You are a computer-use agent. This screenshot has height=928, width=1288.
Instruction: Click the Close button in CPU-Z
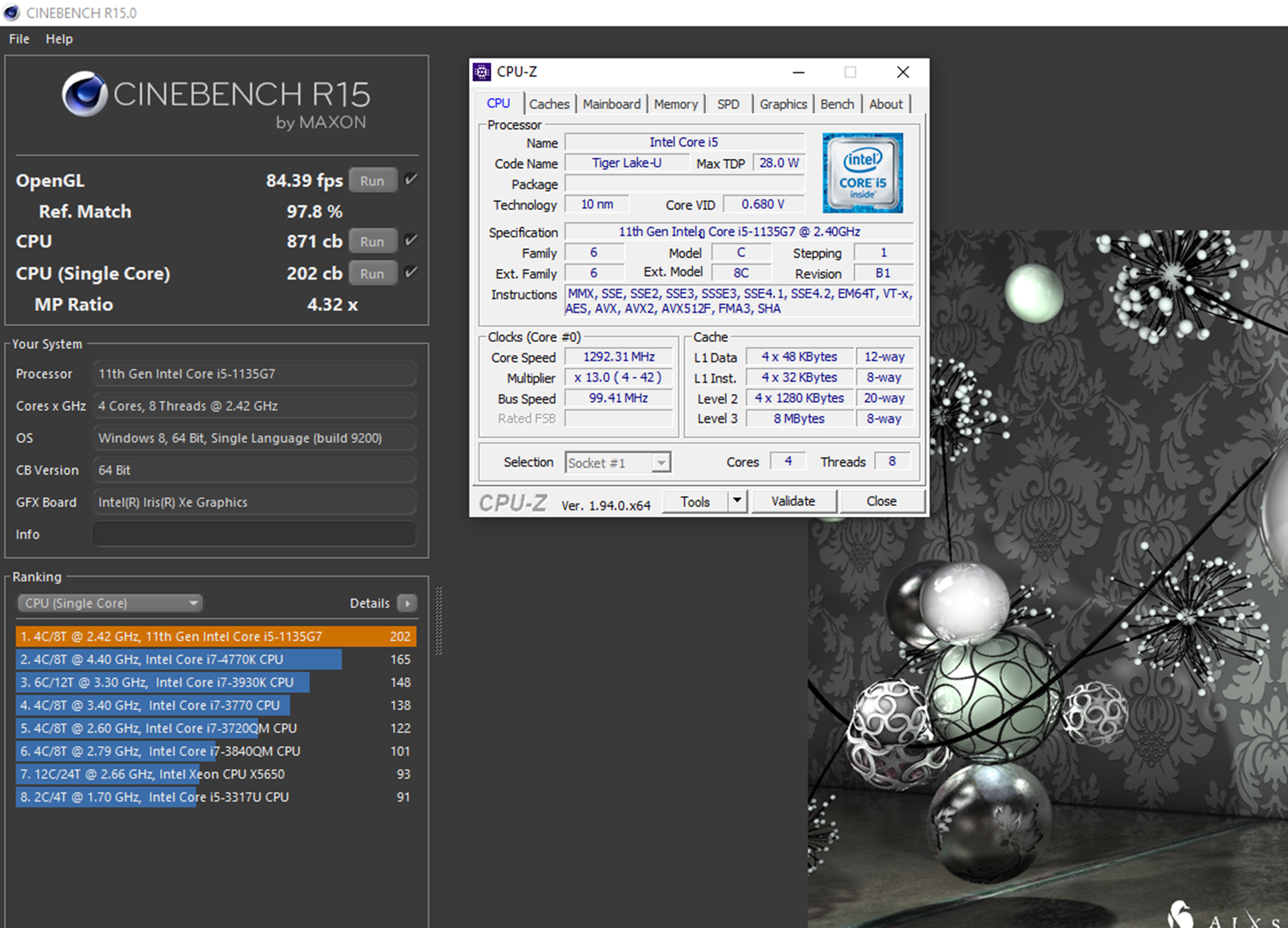click(x=881, y=502)
